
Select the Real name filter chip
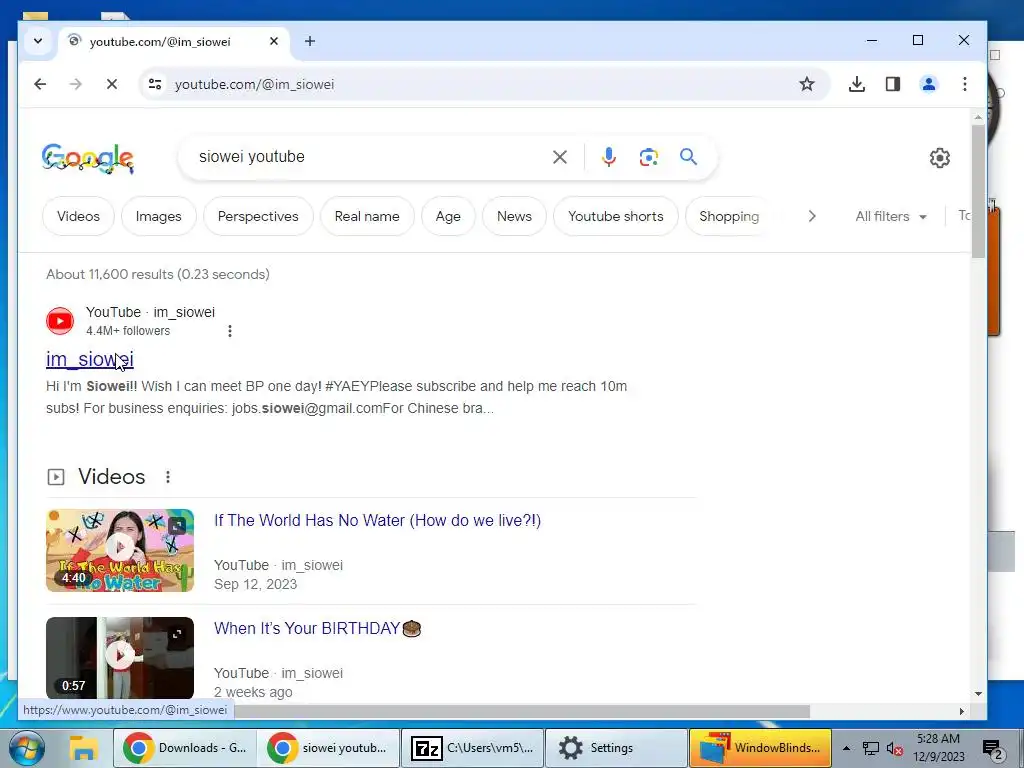point(367,216)
